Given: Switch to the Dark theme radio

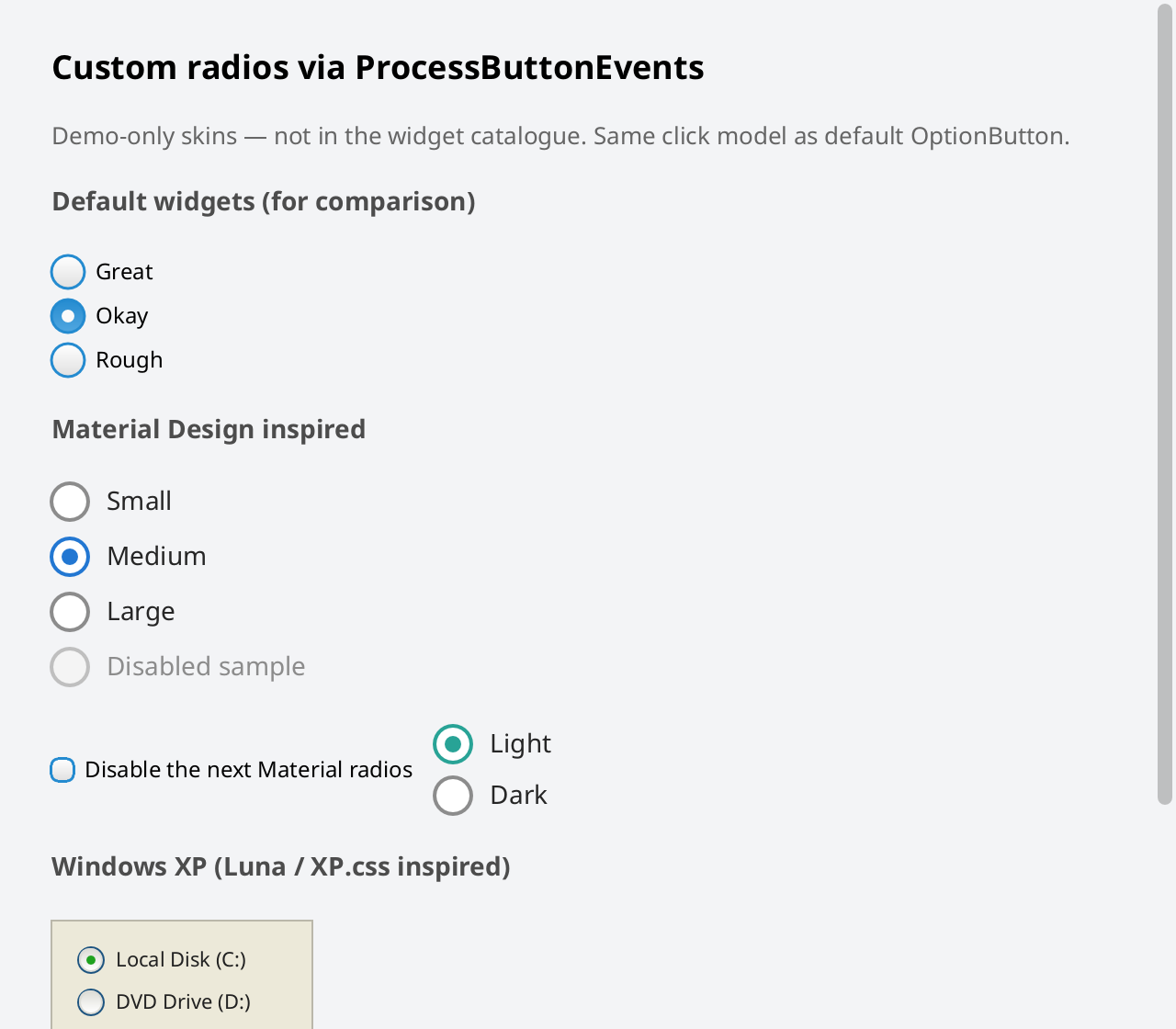Looking at the screenshot, I should click(453, 796).
